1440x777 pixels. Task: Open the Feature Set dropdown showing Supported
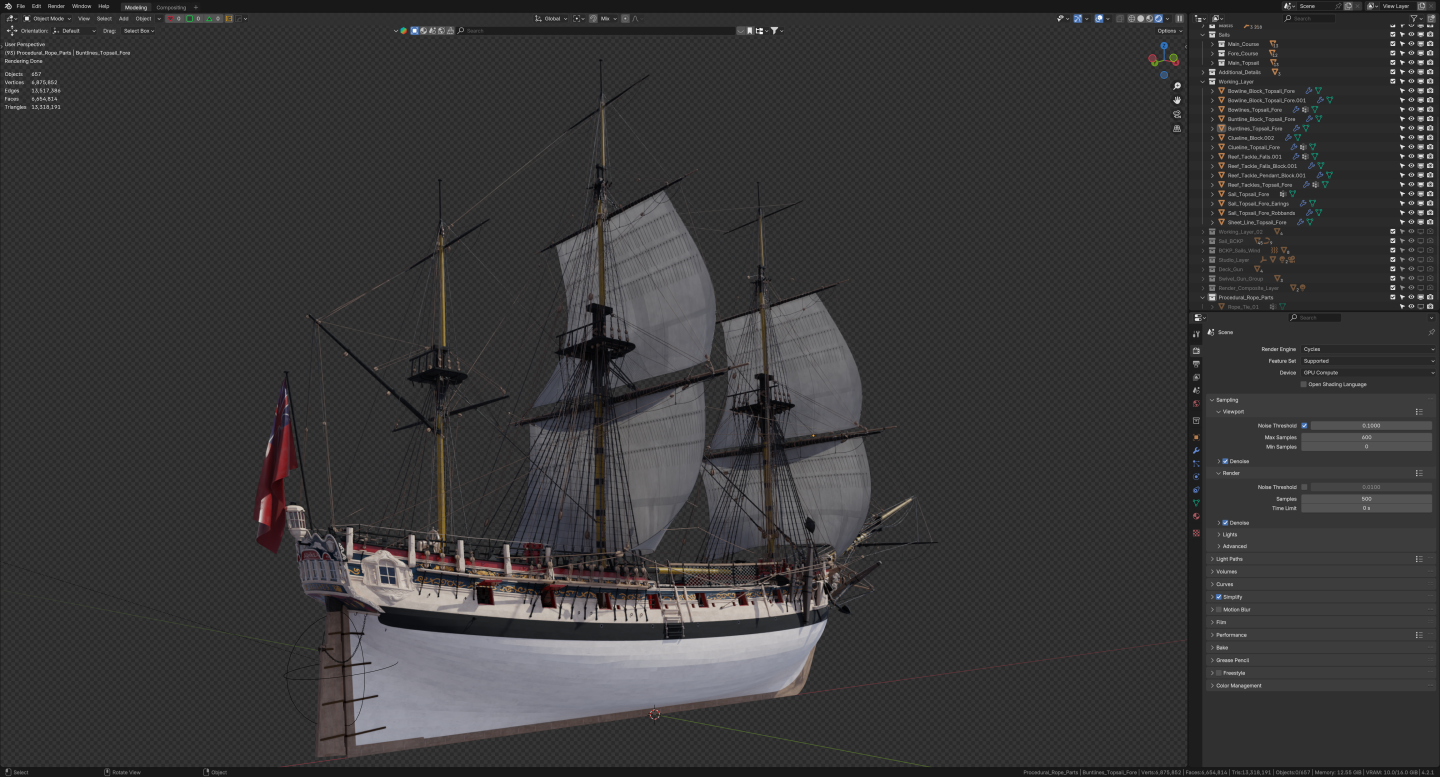(x=1367, y=361)
